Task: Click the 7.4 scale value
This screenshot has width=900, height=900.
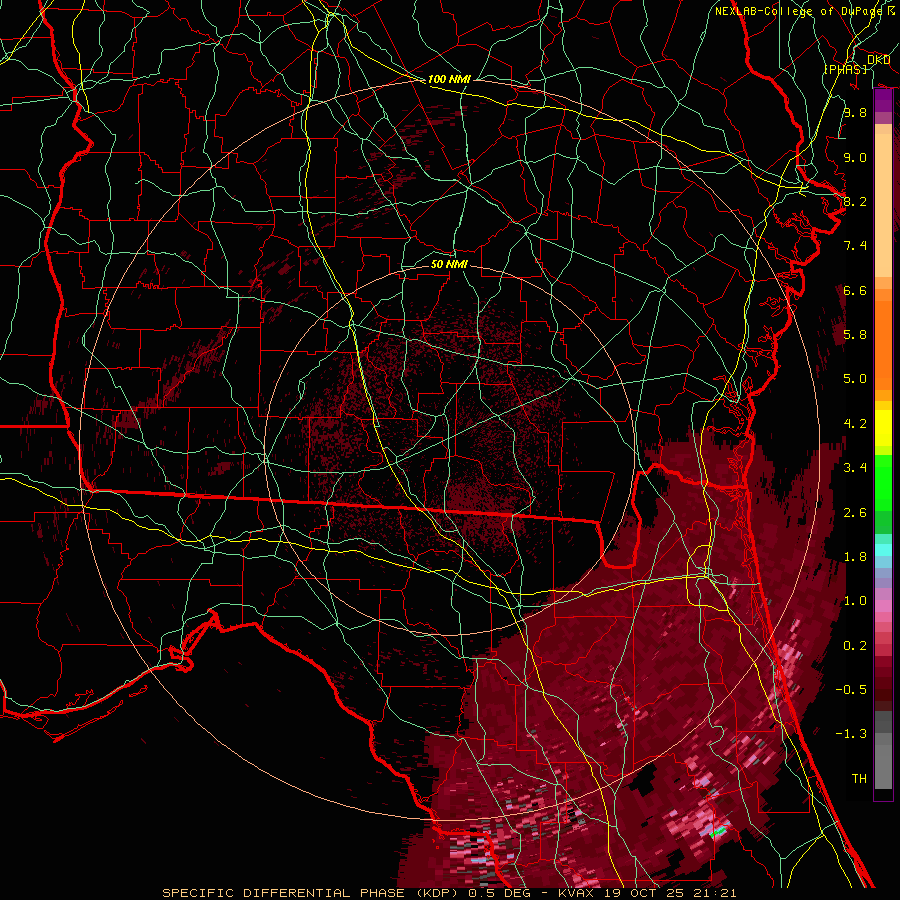Action: click(855, 246)
